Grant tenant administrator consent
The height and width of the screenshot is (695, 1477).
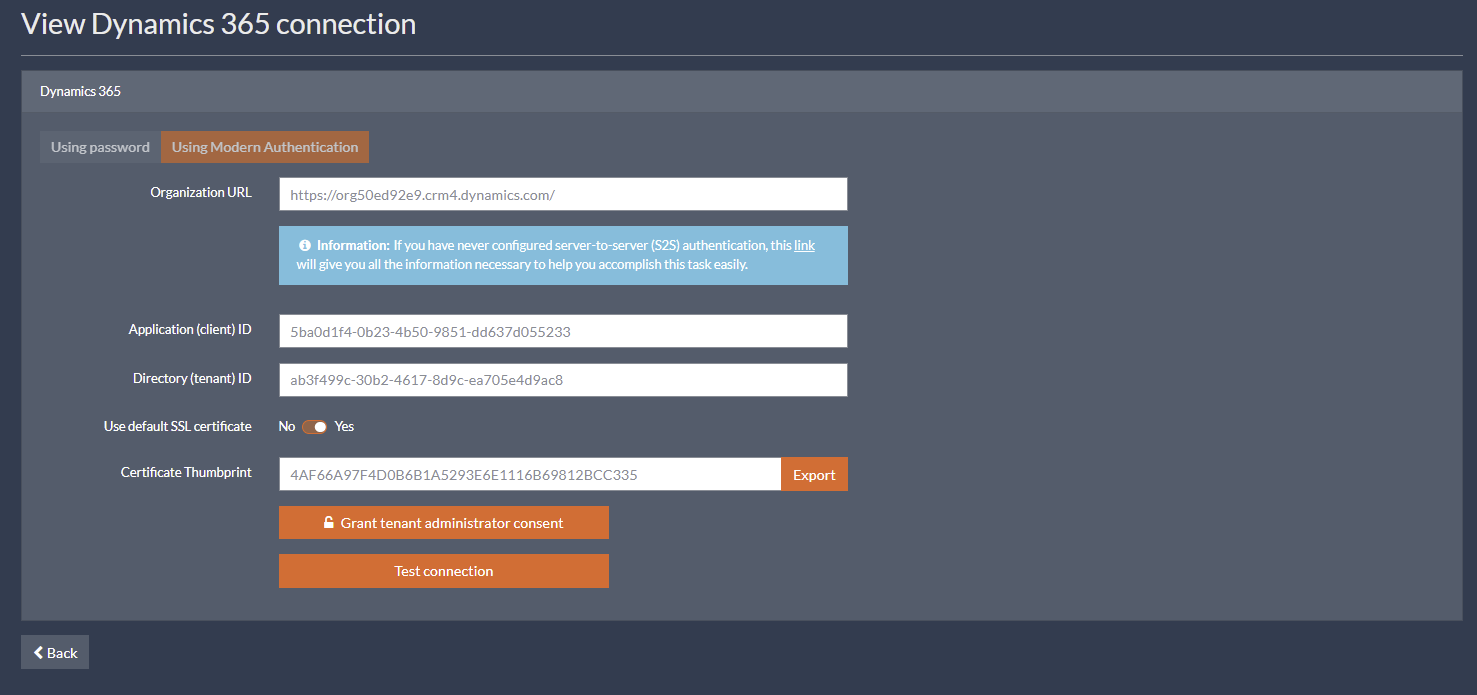[x=444, y=522]
